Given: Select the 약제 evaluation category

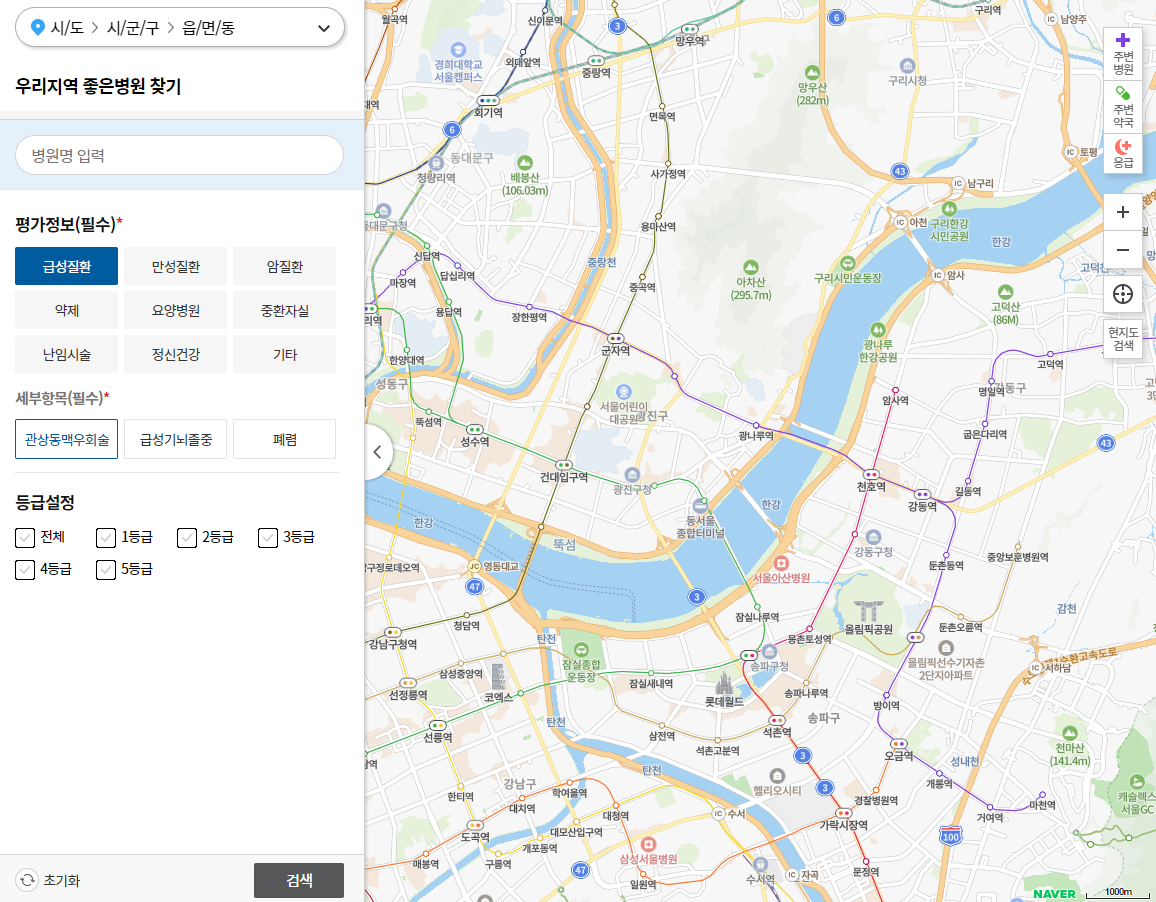Looking at the screenshot, I should [66, 311].
